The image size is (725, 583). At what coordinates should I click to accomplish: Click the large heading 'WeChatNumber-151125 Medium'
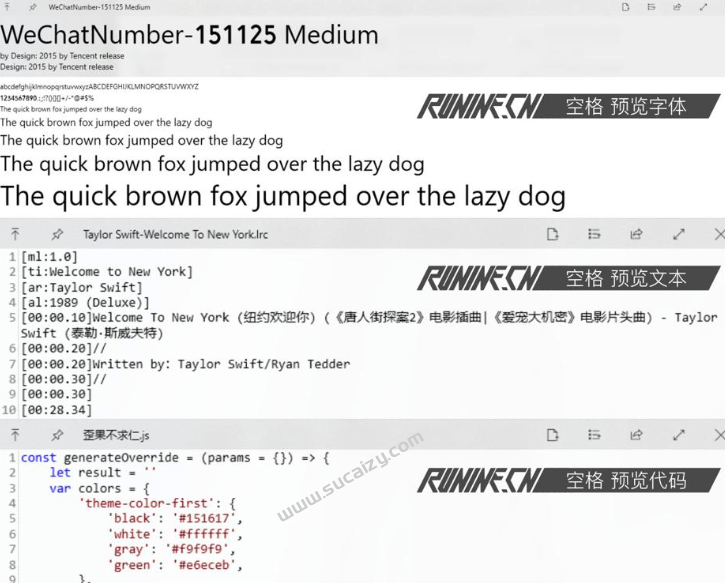point(189,35)
